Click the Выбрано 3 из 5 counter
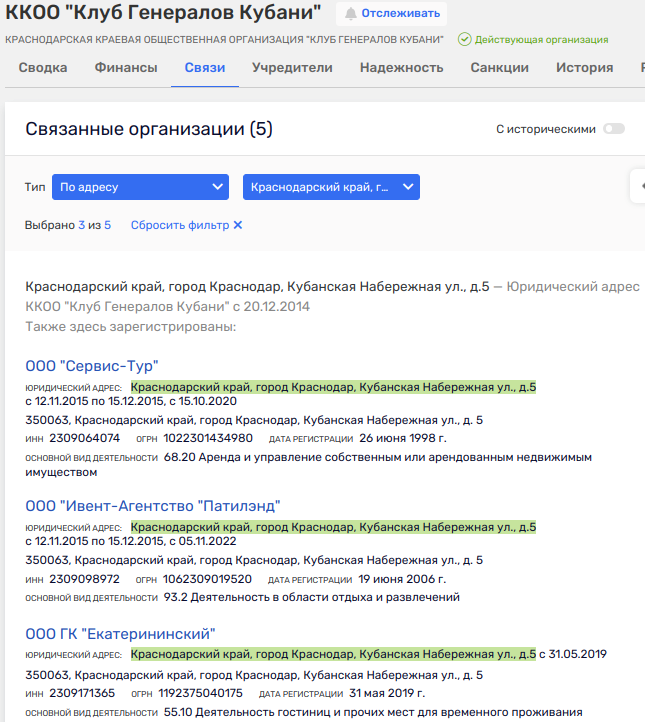Viewport: 645px width, 722px height. (68, 225)
